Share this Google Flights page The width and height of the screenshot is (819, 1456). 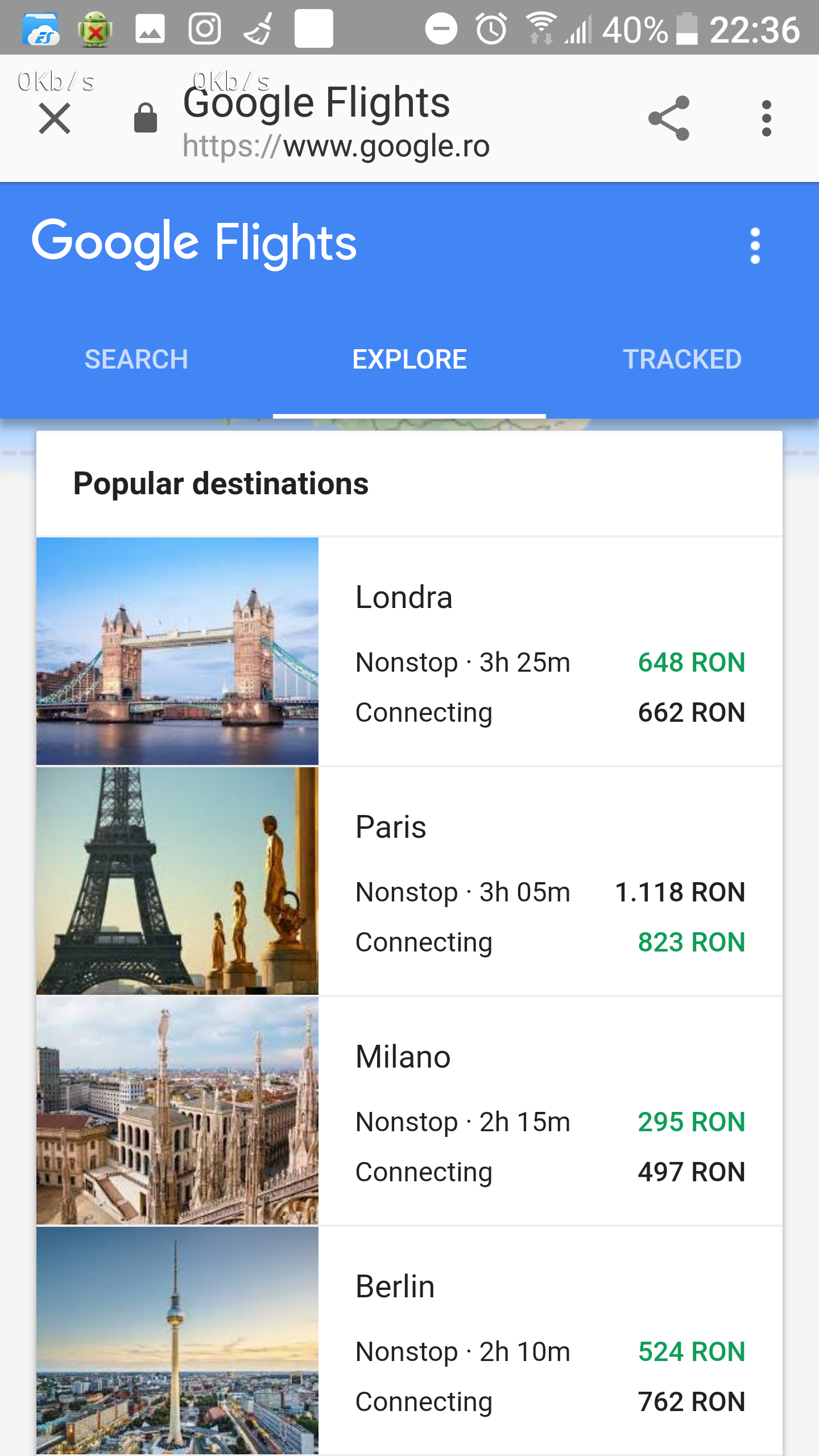(x=669, y=118)
